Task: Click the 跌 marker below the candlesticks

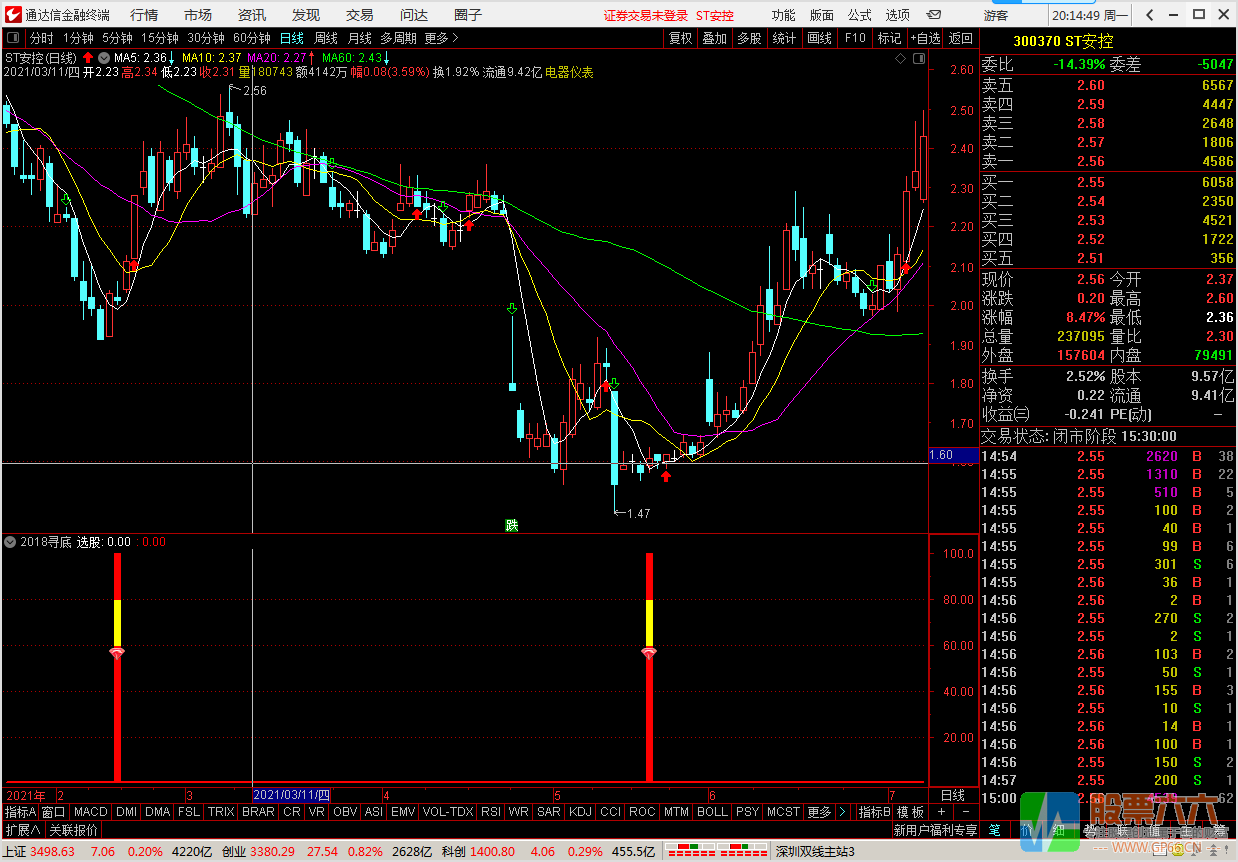Action: (512, 525)
